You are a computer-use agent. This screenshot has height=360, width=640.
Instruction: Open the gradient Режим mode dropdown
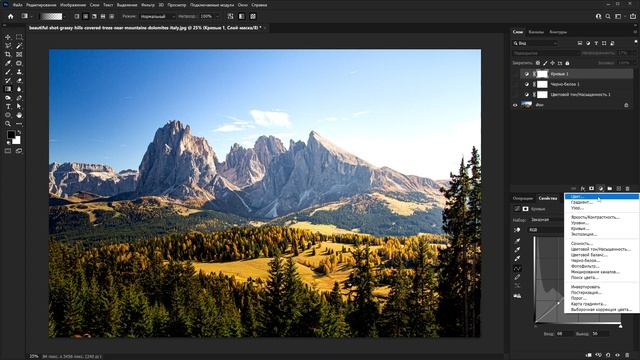pos(157,16)
